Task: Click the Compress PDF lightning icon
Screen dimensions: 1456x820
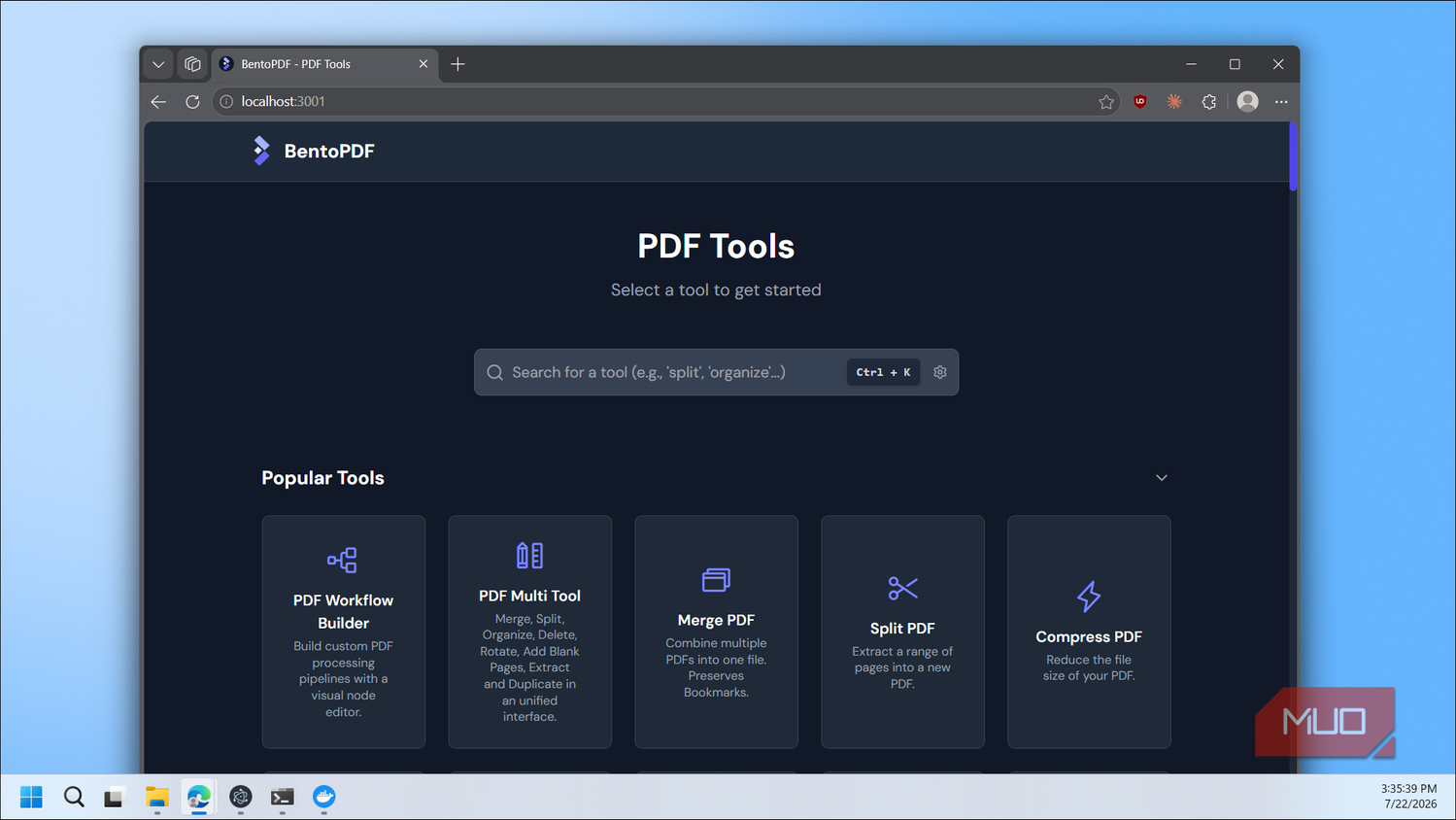Action: pyautogui.click(x=1089, y=596)
